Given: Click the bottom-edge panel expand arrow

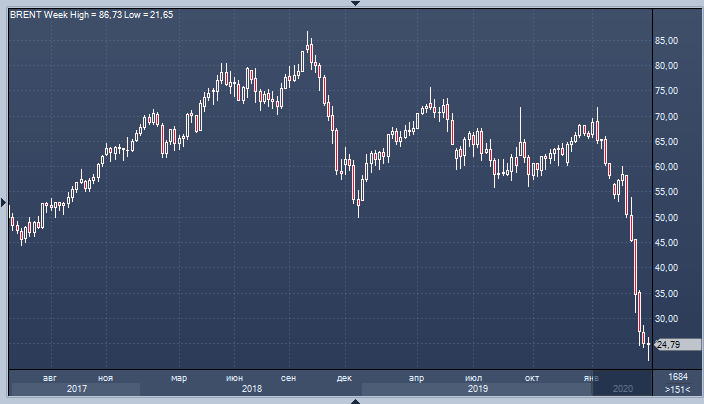Looking at the screenshot, I should point(352,400).
